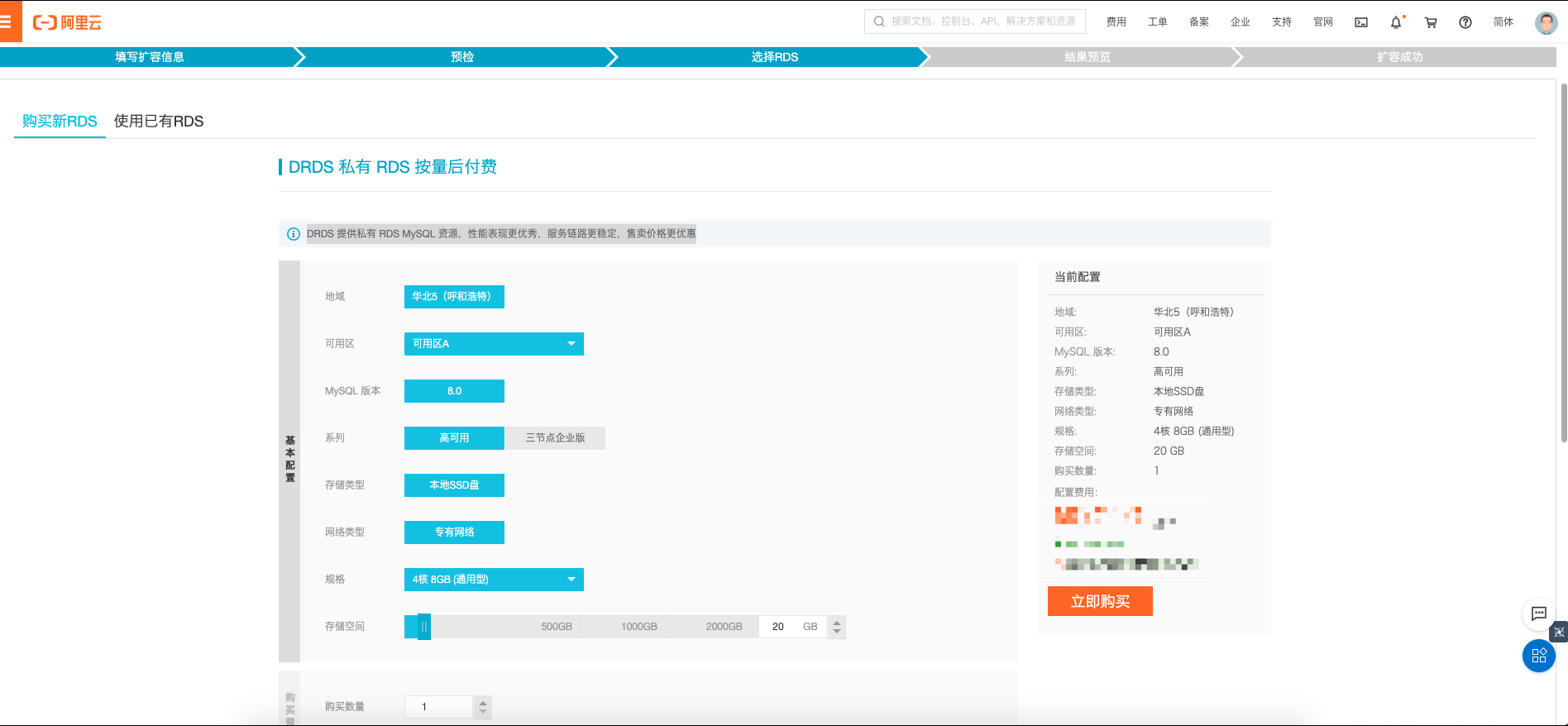Viewport: 1568px width, 726px height.
Task: Click the search magnifier icon
Action: click(879, 21)
